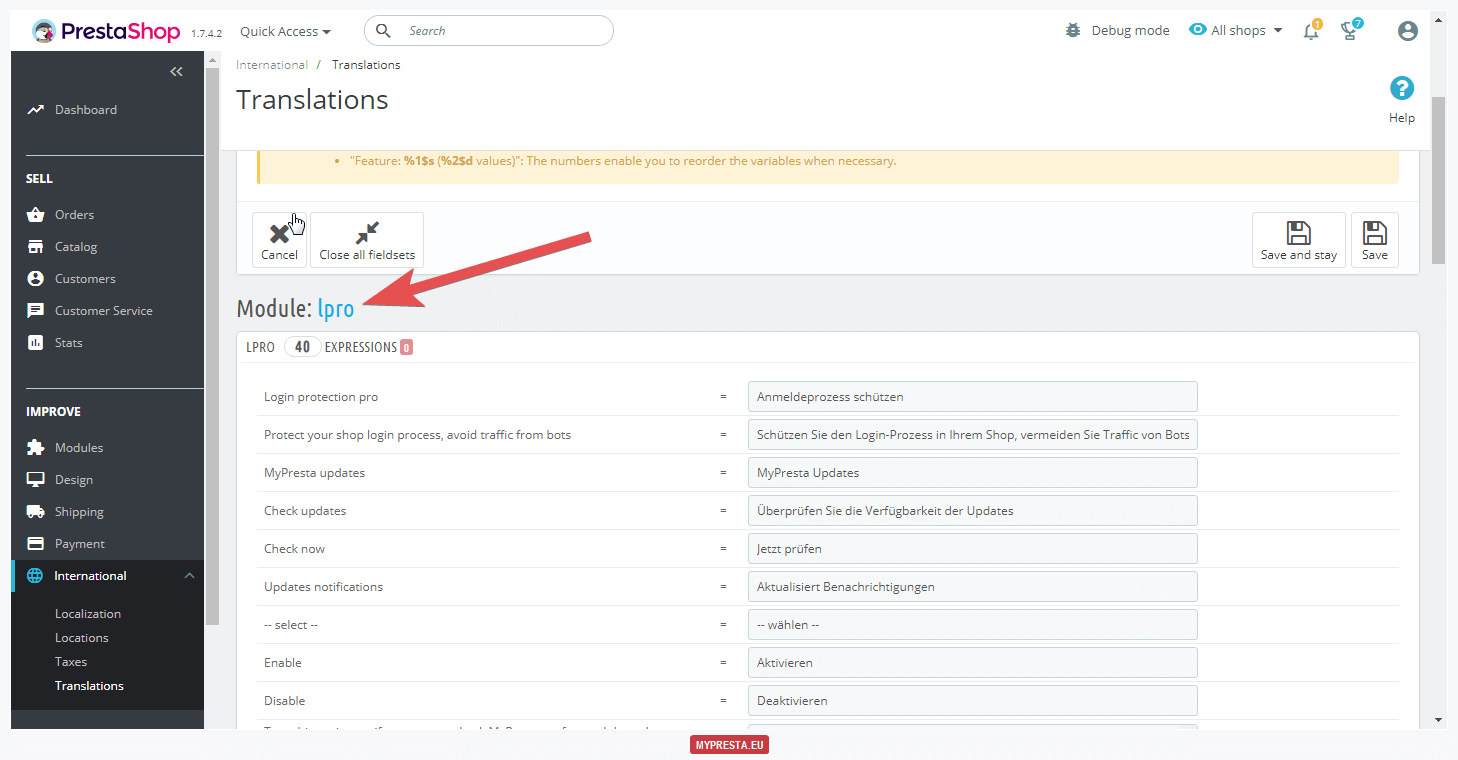Click the Save button
The image size is (1458, 760).
(1375, 240)
